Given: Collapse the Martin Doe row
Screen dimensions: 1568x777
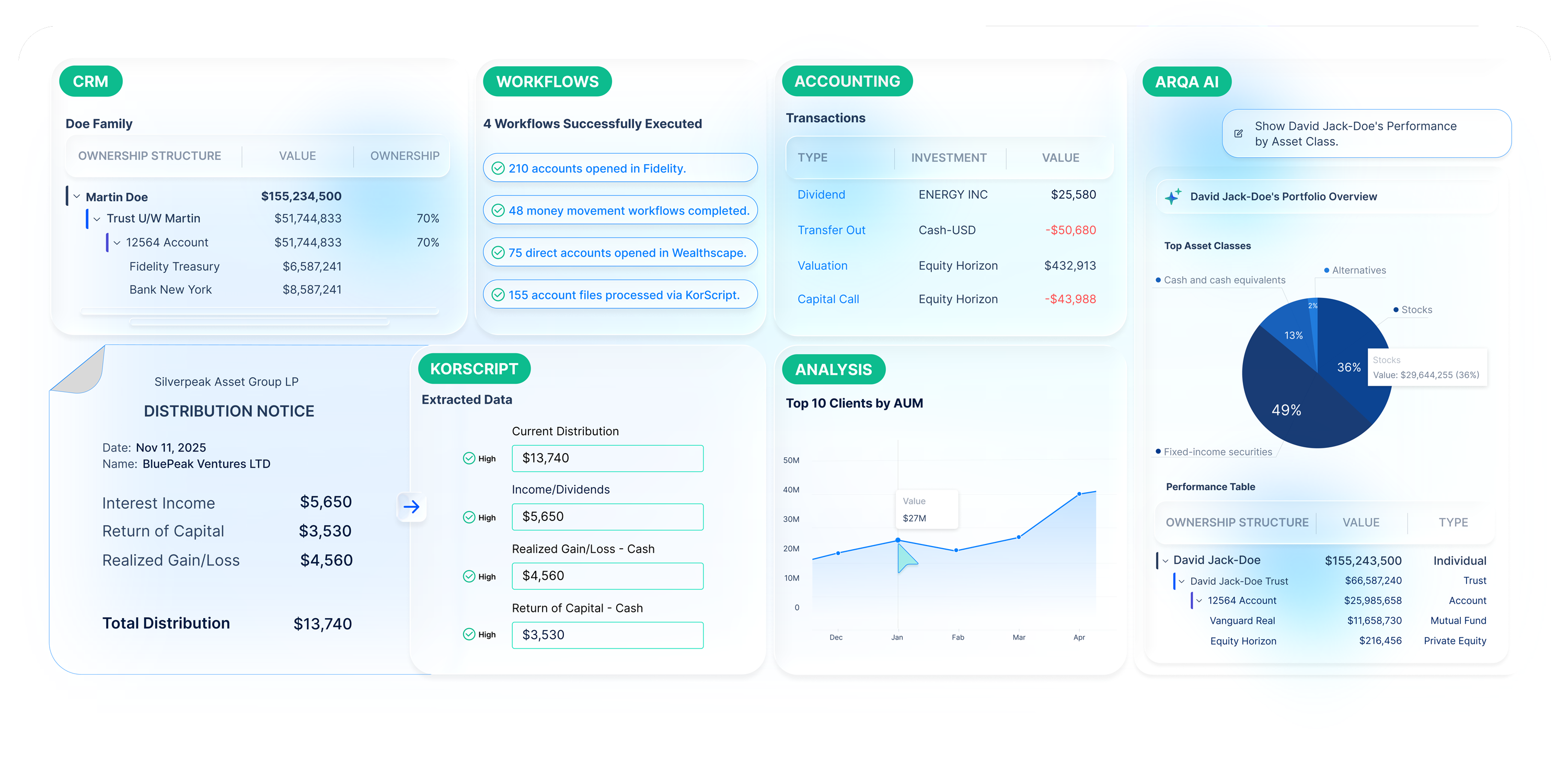Looking at the screenshot, I should pos(77,196).
